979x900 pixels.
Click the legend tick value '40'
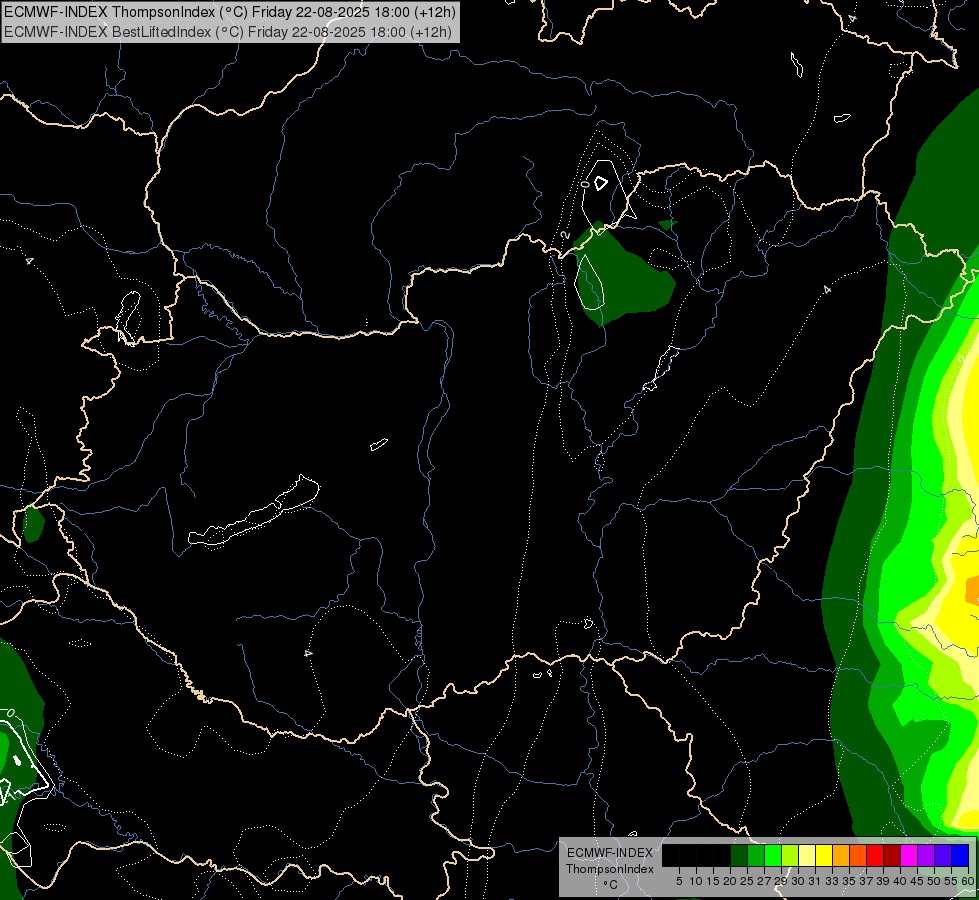(900, 881)
